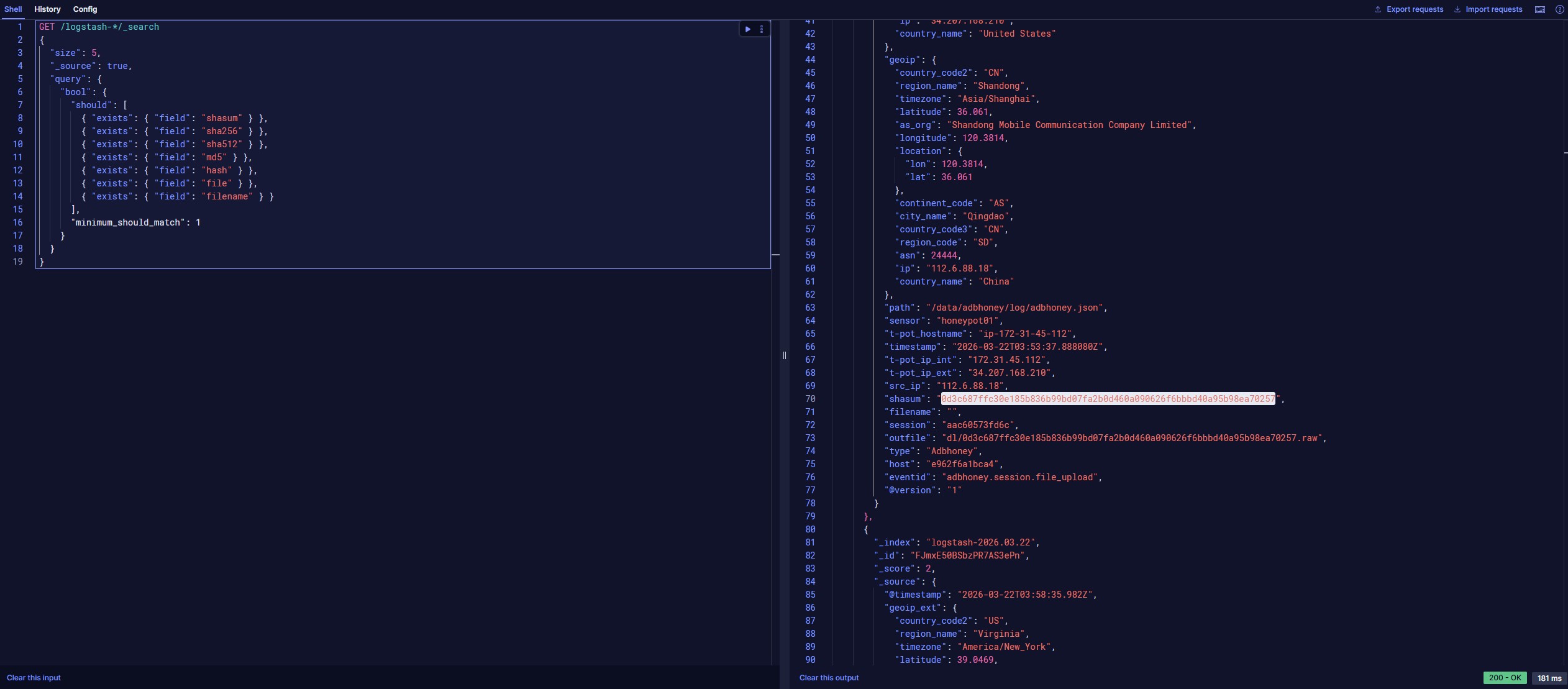
Task: Click the "country_name": "China" line
Action: [954, 281]
